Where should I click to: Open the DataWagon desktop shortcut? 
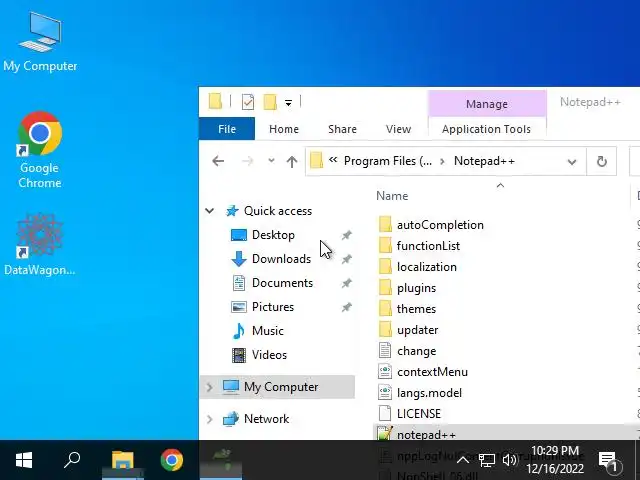pyautogui.click(x=40, y=244)
